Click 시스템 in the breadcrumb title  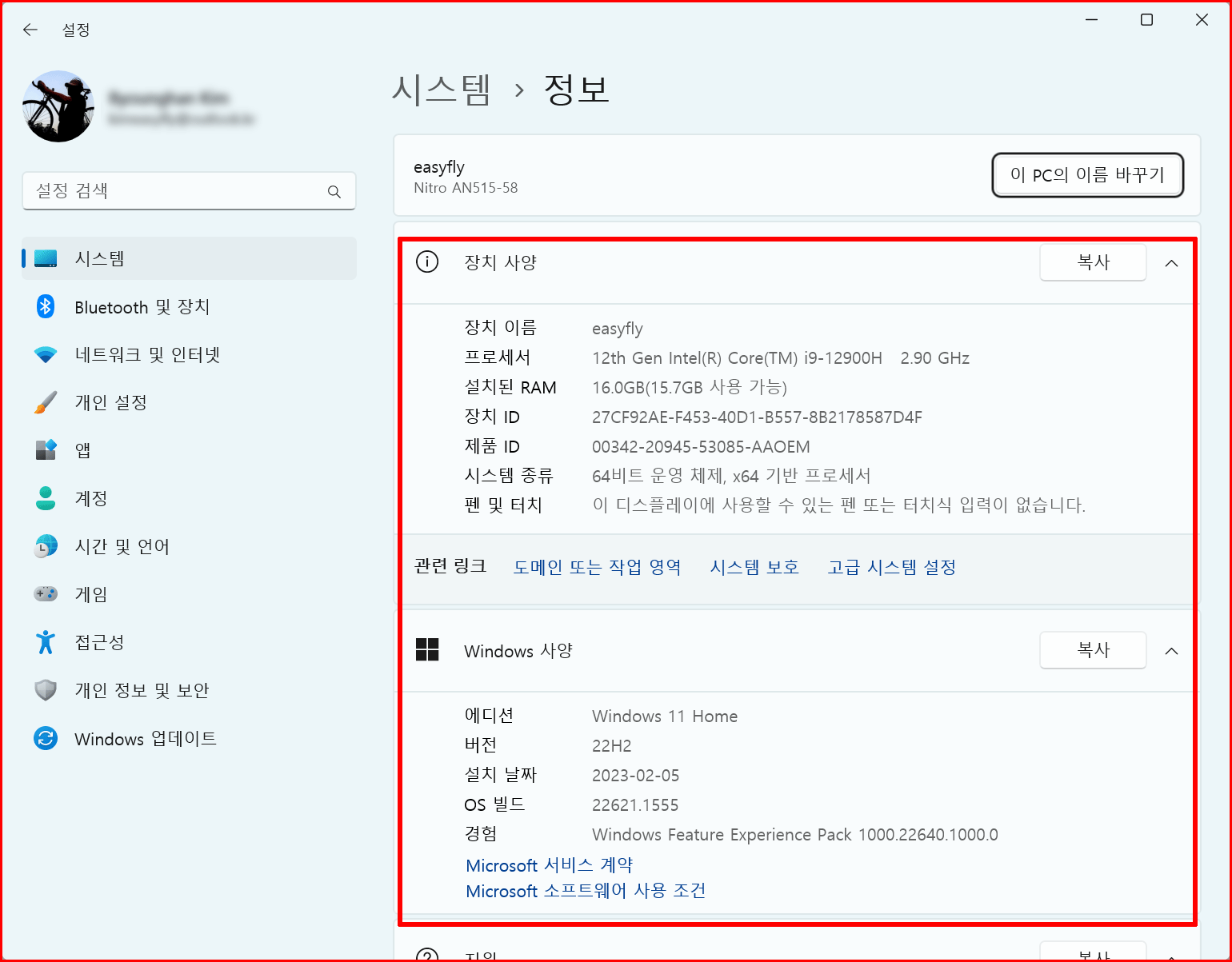pyautogui.click(x=441, y=89)
